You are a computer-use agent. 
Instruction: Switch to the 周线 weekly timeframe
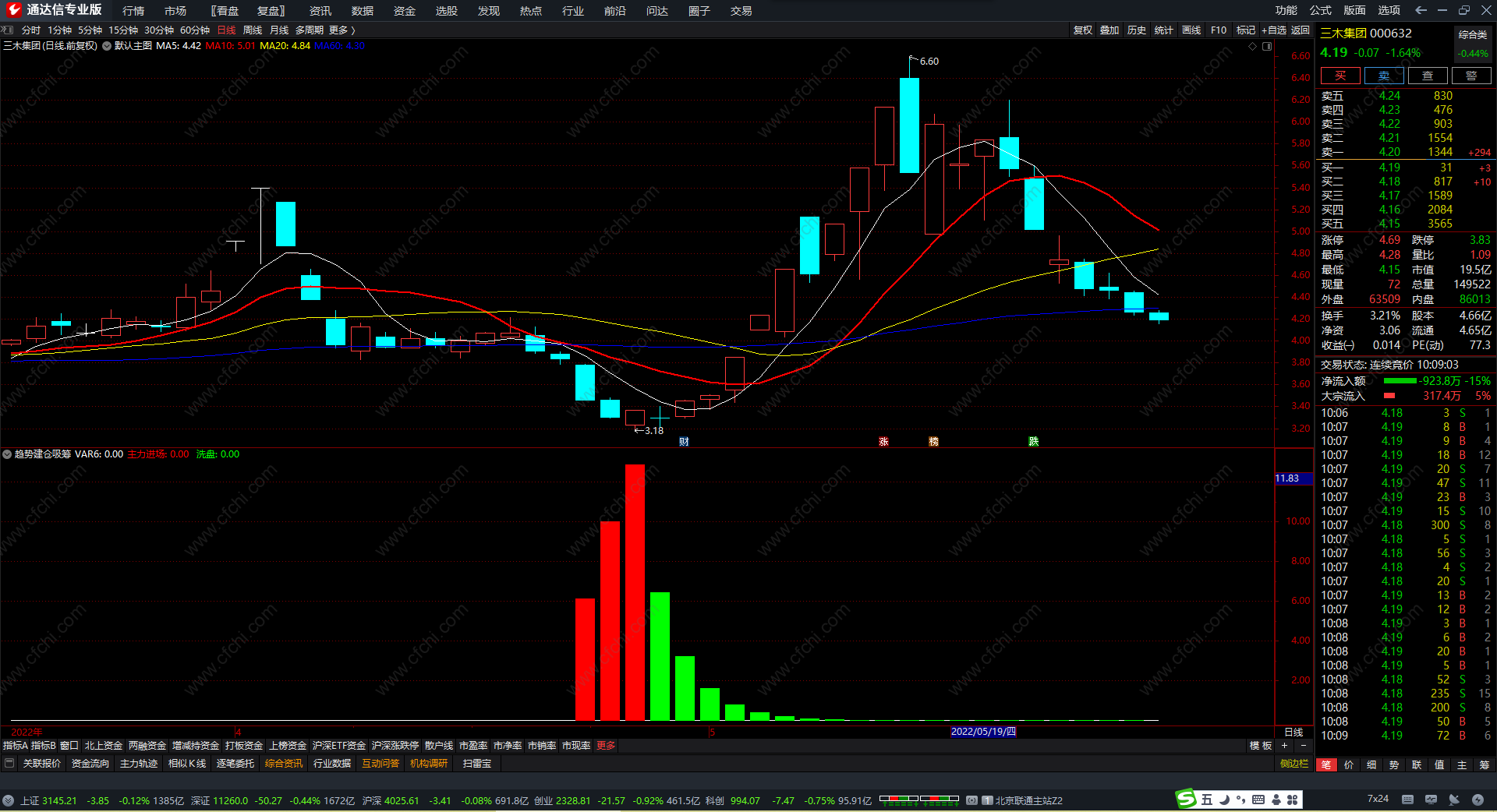coord(253,30)
